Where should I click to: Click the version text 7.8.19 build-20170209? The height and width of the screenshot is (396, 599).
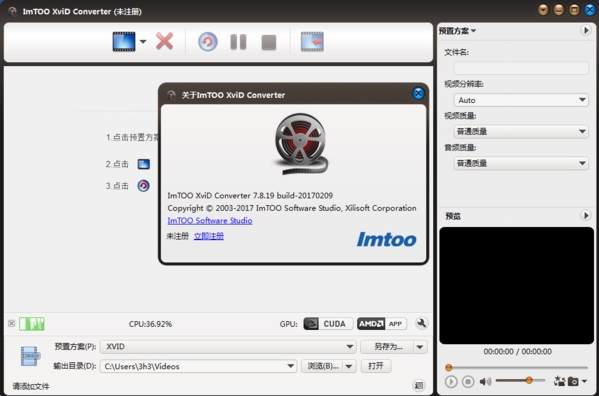pos(293,196)
